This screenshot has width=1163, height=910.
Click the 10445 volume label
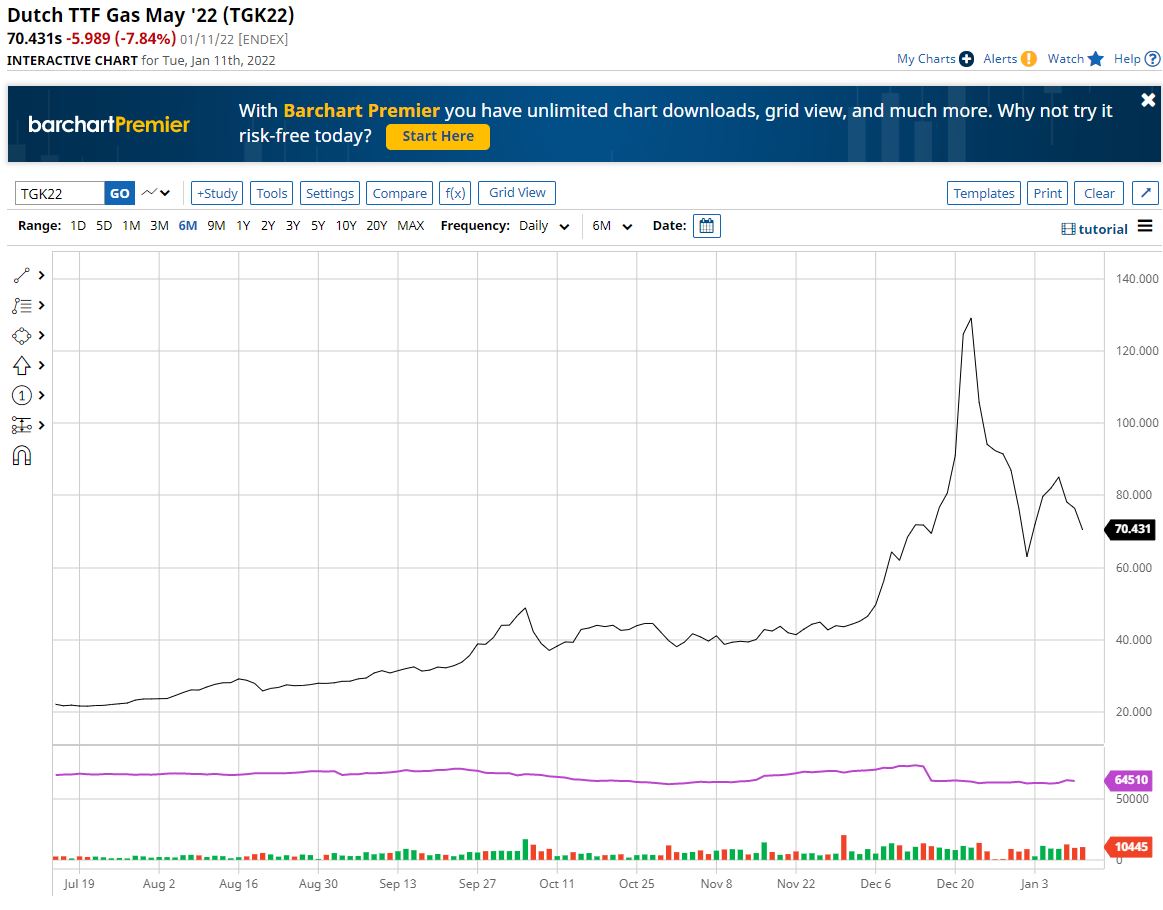tap(1130, 847)
